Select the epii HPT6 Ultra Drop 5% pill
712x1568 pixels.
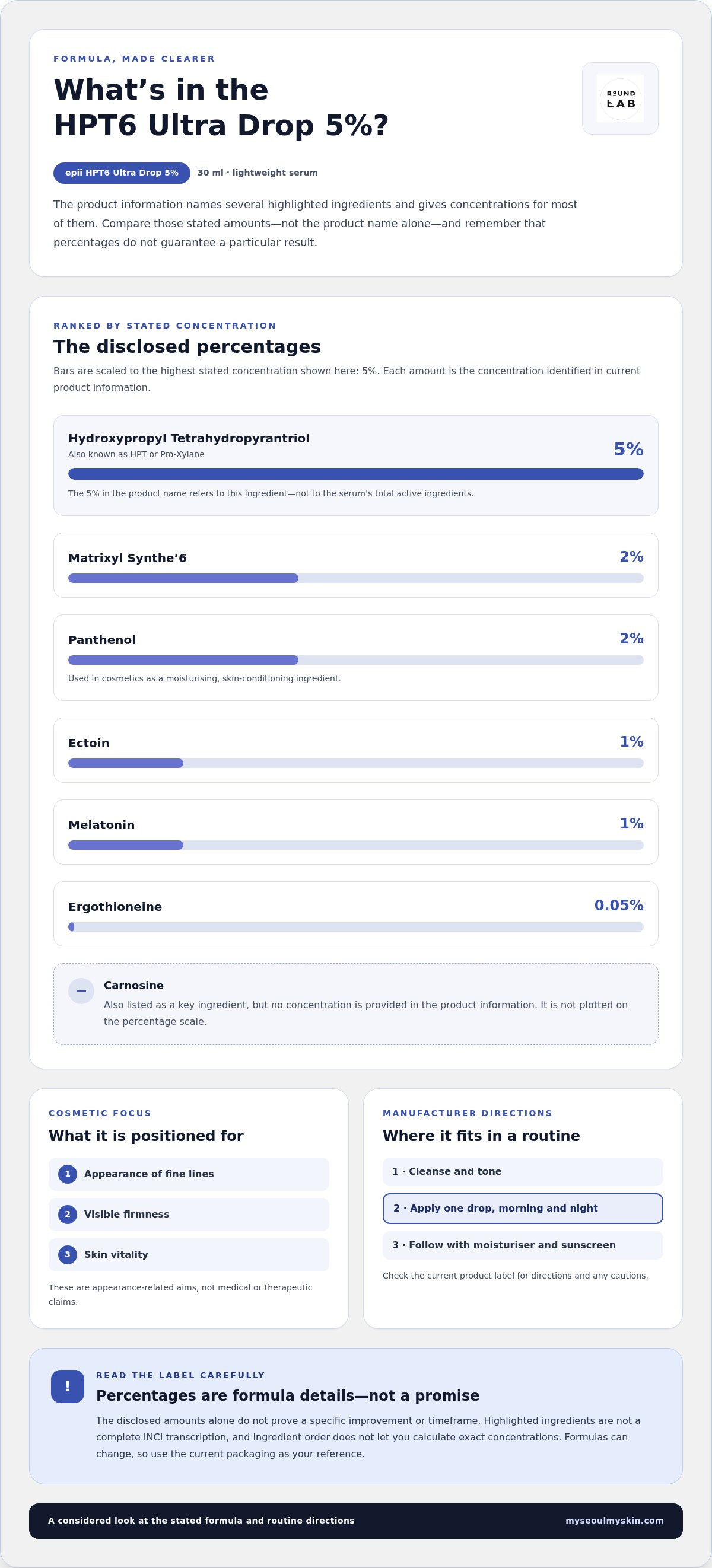[x=122, y=173]
